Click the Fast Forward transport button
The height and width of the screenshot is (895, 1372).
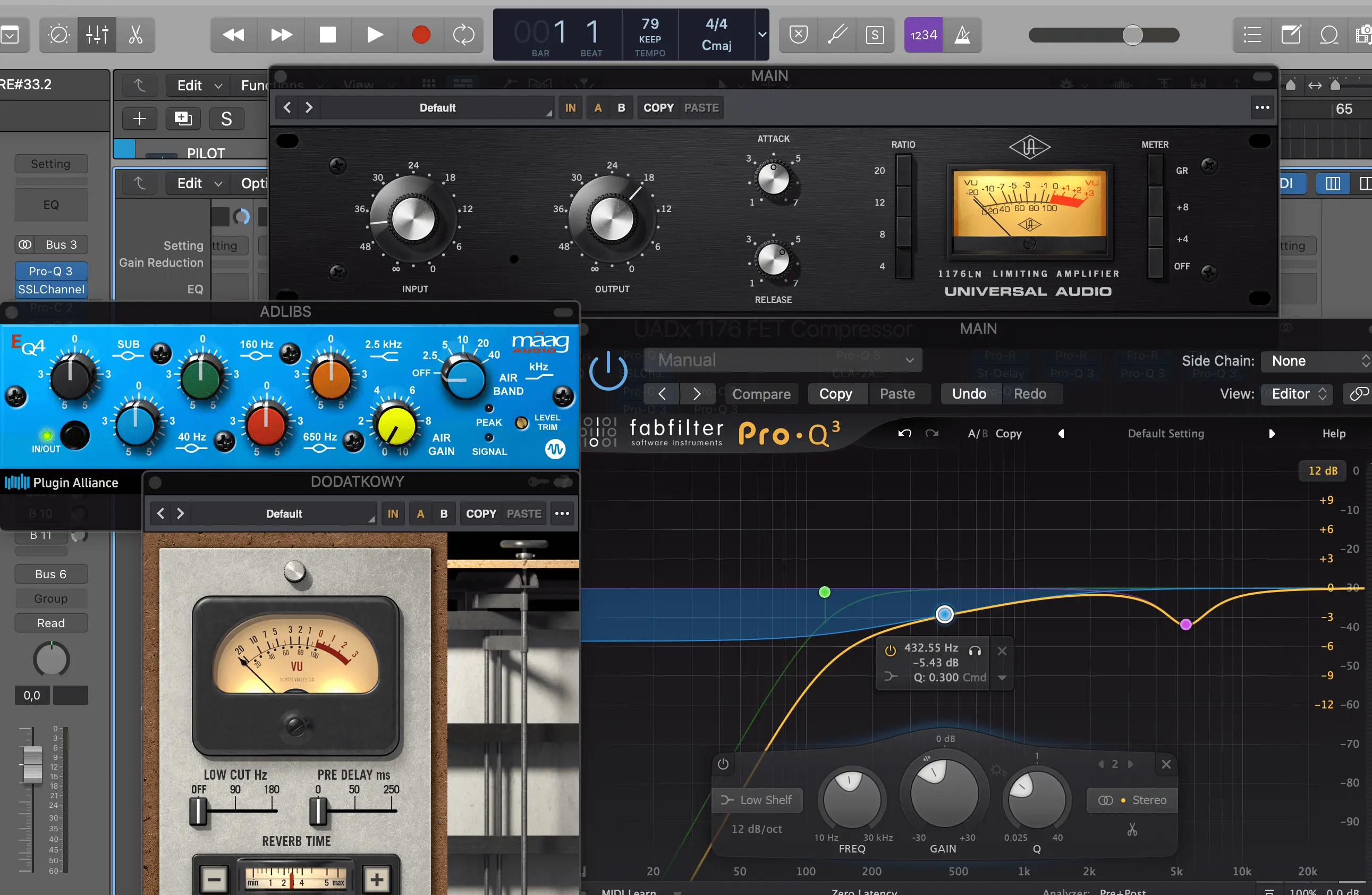tap(281, 35)
